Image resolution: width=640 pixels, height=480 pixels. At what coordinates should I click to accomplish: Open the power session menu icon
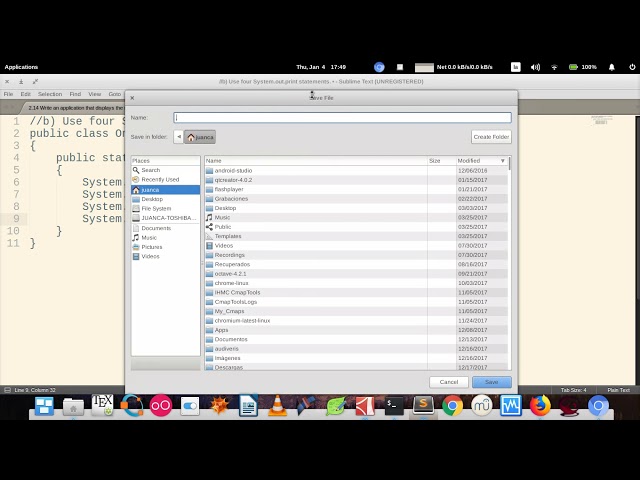(632, 67)
